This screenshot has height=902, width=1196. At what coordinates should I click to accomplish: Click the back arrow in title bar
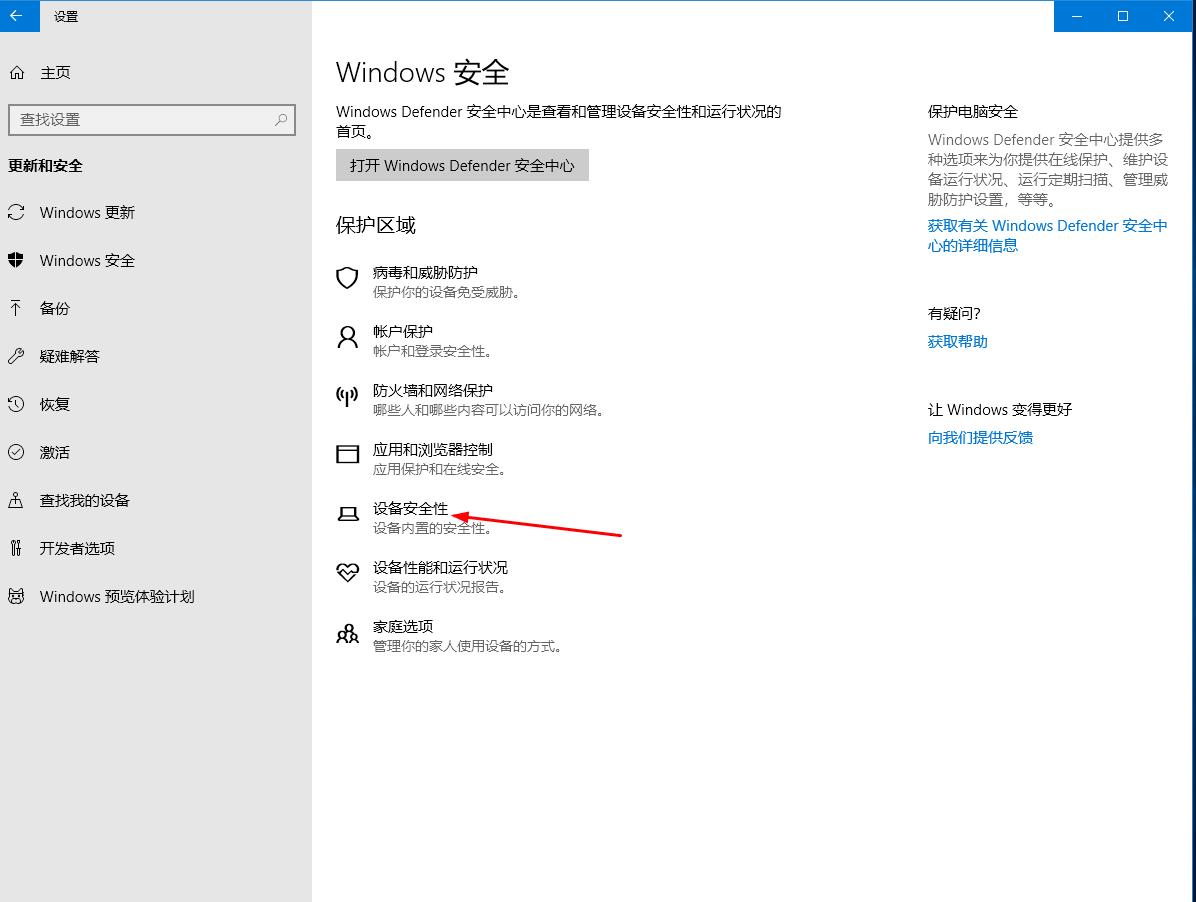click(x=17, y=16)
